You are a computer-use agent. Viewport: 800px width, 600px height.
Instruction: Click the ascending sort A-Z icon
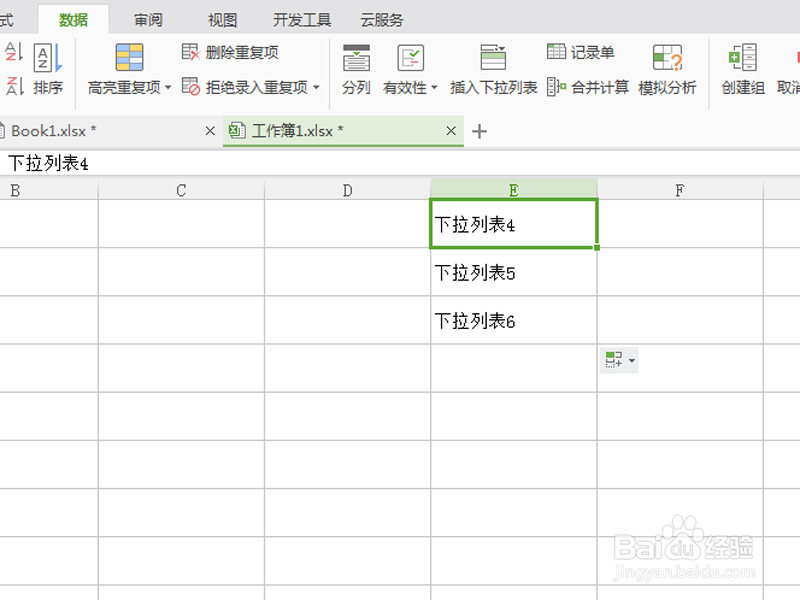pos(14,53)
